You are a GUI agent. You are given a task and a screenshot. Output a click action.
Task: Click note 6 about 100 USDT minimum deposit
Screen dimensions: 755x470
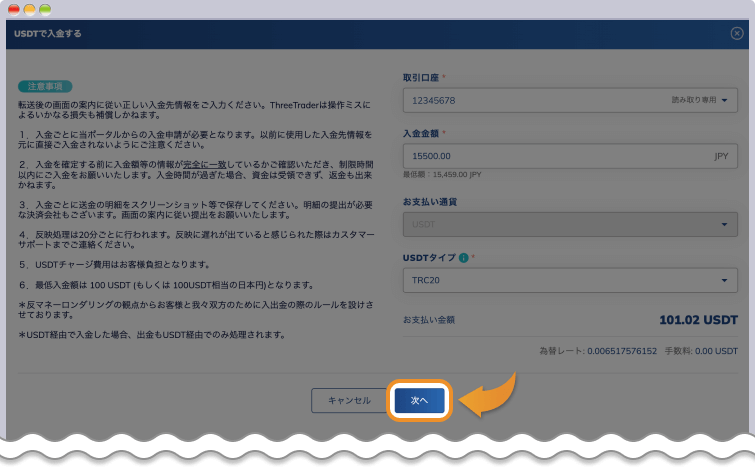(x=167, y=285)
